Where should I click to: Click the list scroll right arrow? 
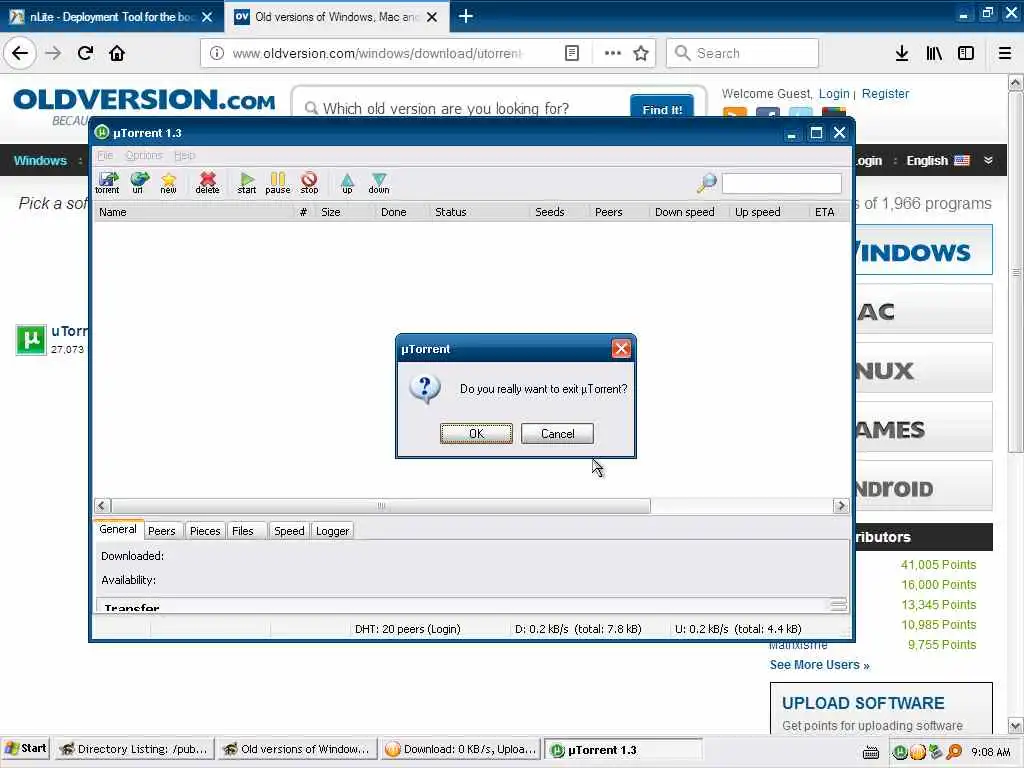click(x=841, y=506)
